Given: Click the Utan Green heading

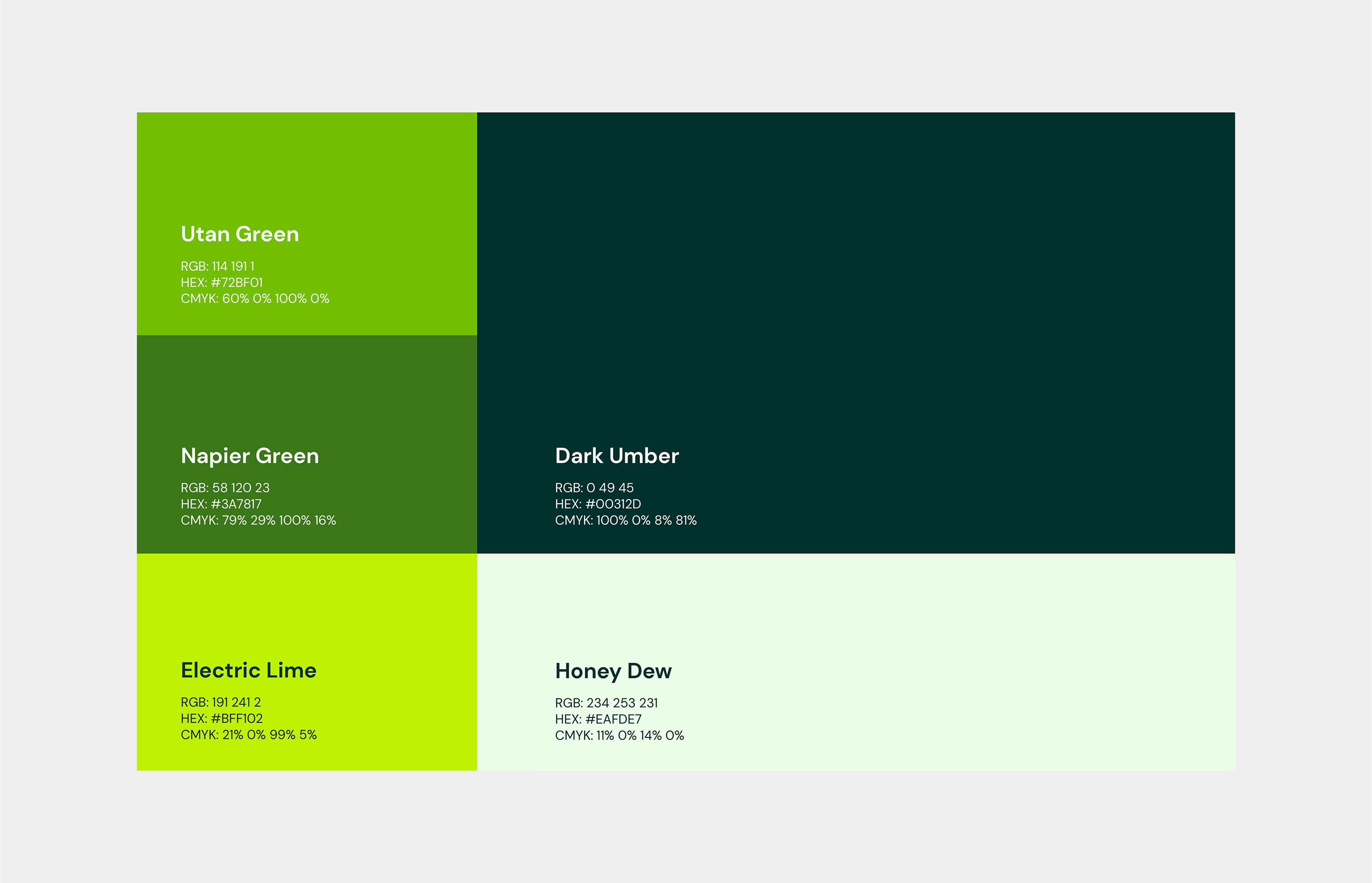Looking at the screenshot, I should coord(240,234).
